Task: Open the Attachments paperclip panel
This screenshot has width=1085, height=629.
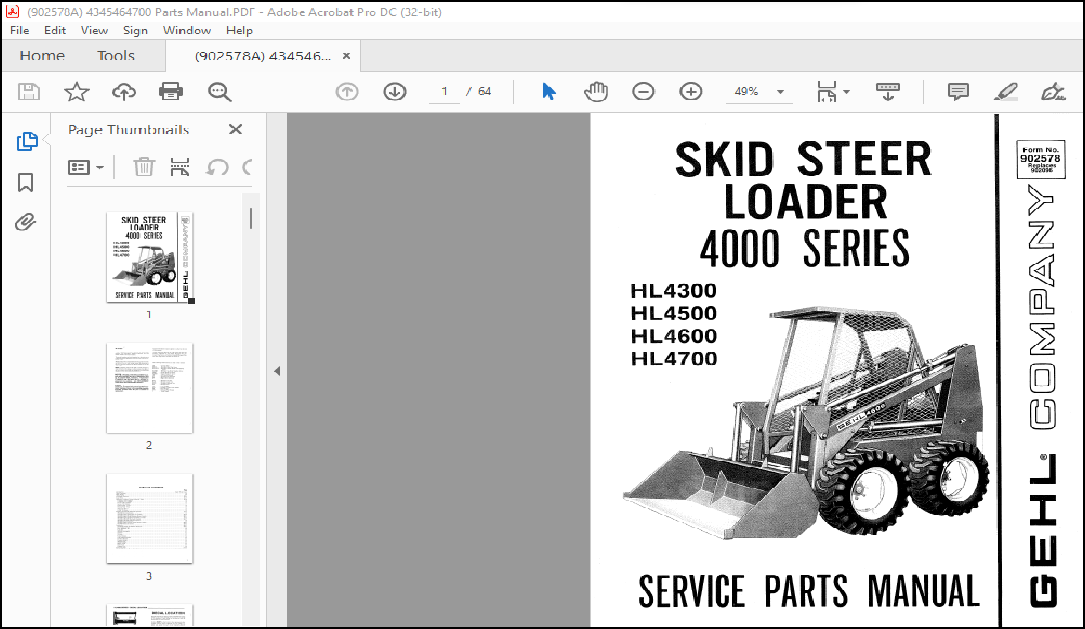Action: pos(26,222)
